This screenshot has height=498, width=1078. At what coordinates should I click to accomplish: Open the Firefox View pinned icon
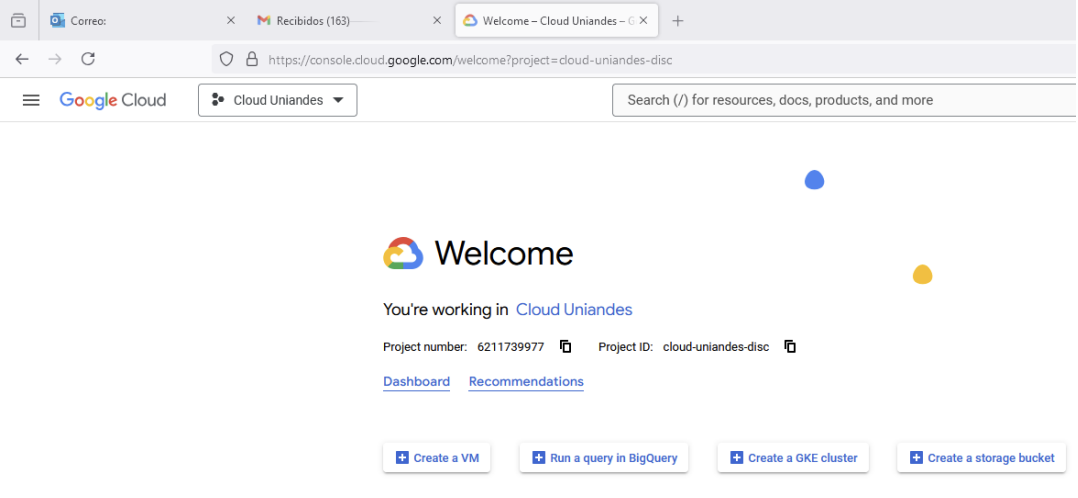pos(19,21)
